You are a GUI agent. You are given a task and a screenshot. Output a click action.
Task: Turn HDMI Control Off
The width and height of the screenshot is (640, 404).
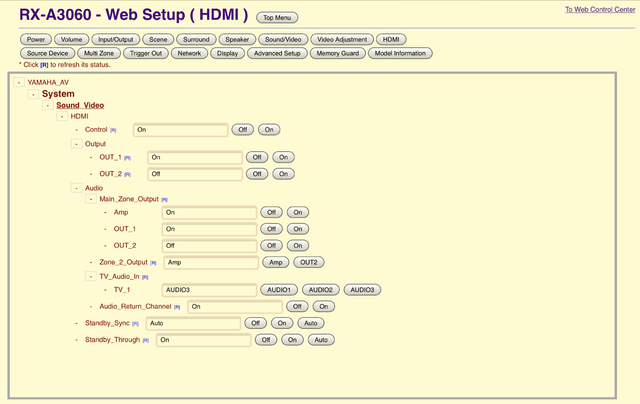tap(242, 130)
